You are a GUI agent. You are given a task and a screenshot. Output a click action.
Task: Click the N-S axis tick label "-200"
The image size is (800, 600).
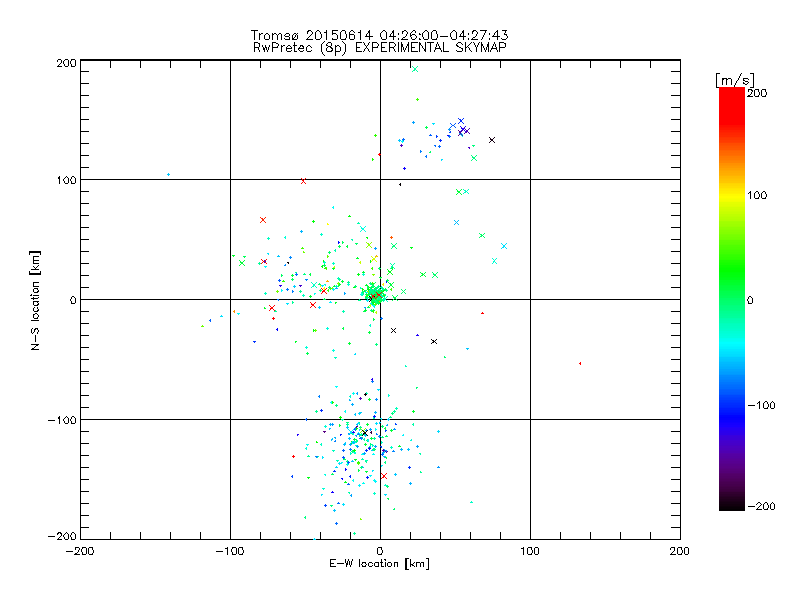tap(62, 536)
